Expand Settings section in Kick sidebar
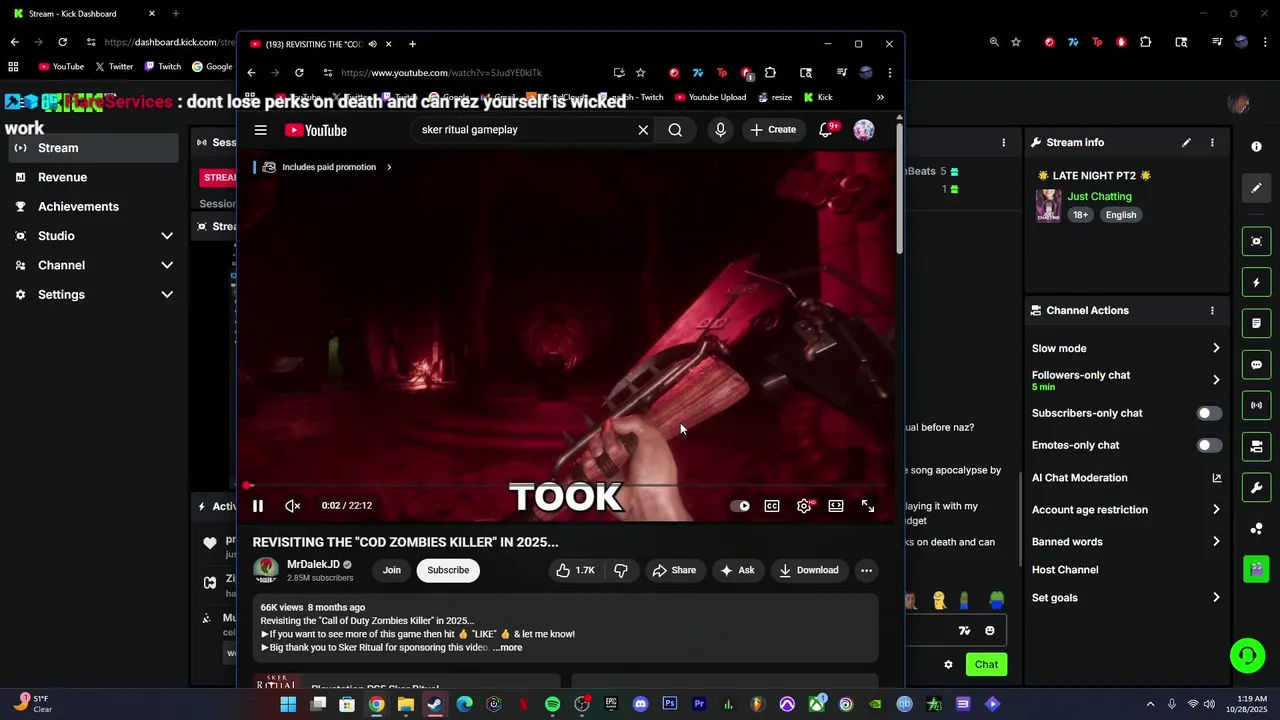Image resolution: width=1280 pixels, height=720 pixels. coord(94,295)
